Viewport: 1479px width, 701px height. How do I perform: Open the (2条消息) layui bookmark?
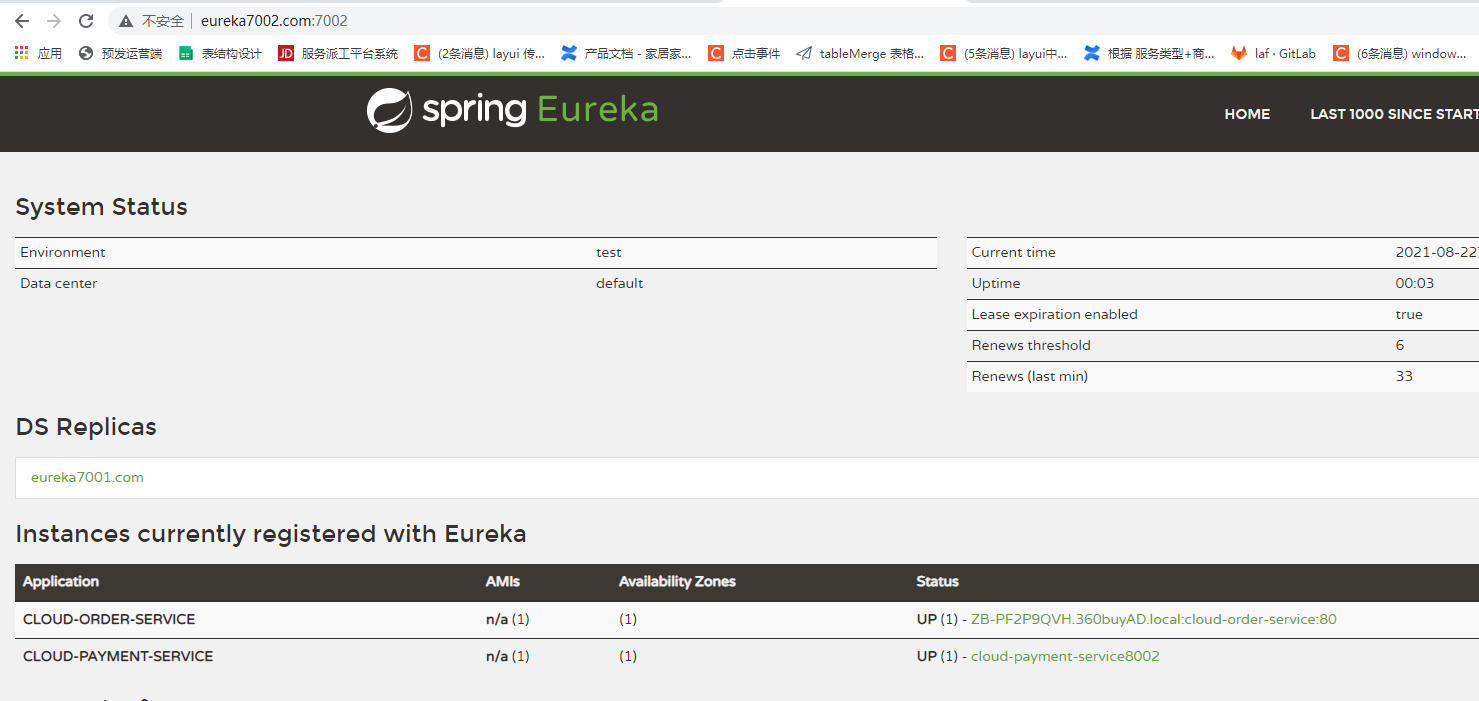[x=480, y=53]
